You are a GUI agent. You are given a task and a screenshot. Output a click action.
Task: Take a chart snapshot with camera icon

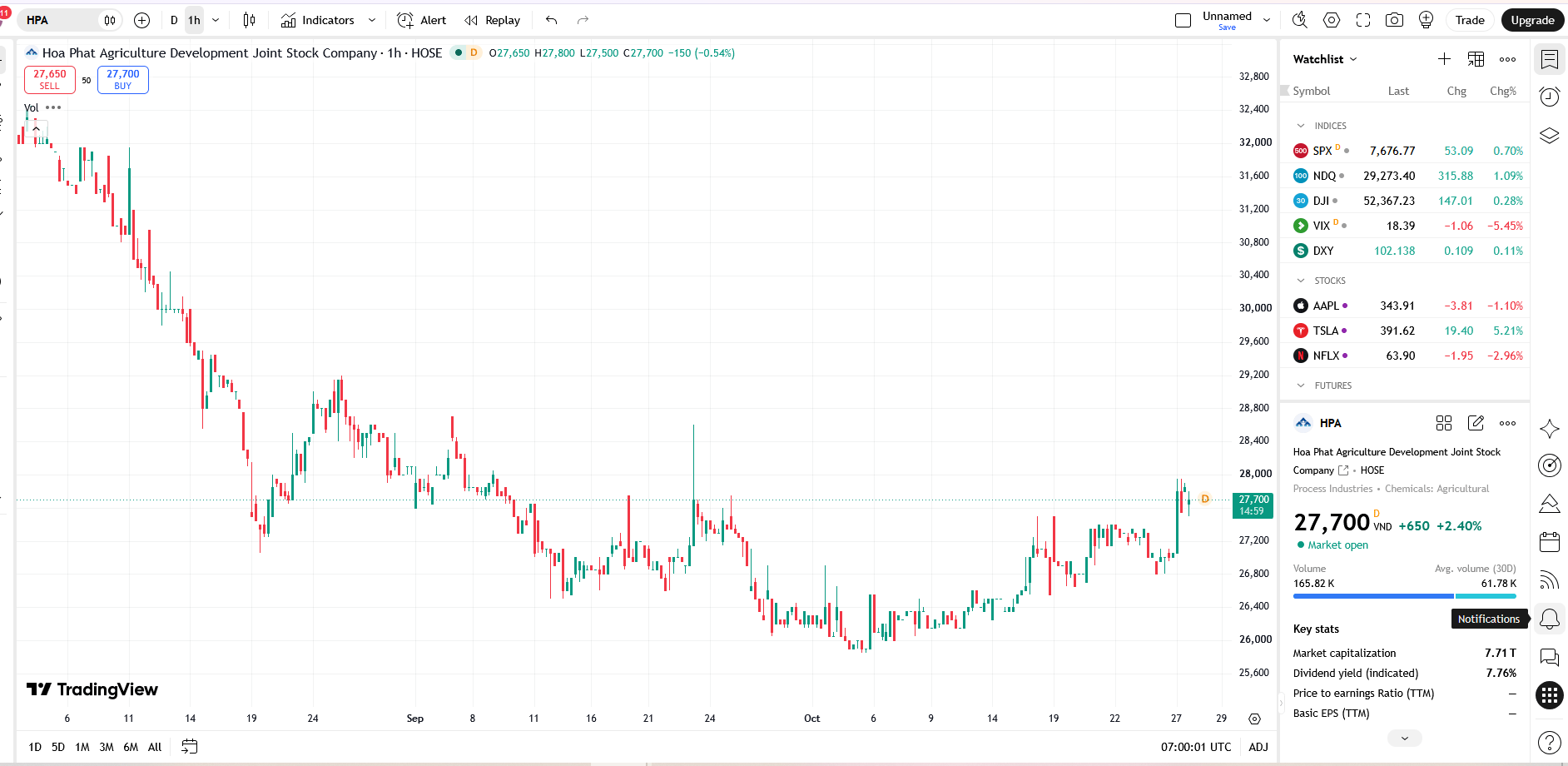point(1394,20)
